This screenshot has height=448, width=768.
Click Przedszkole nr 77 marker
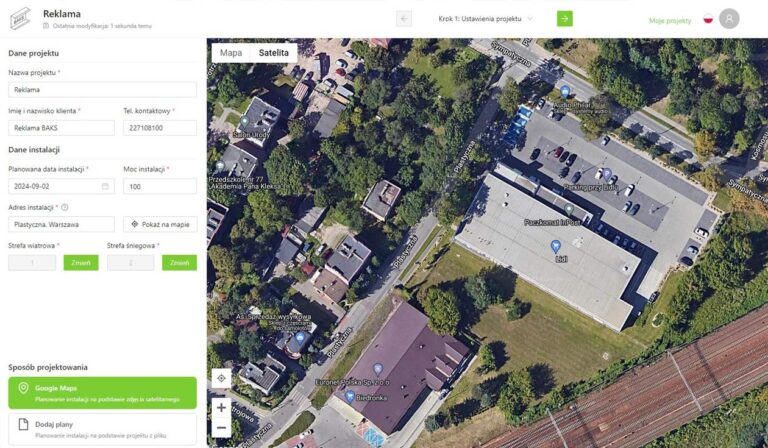click(x=220, y=166)
